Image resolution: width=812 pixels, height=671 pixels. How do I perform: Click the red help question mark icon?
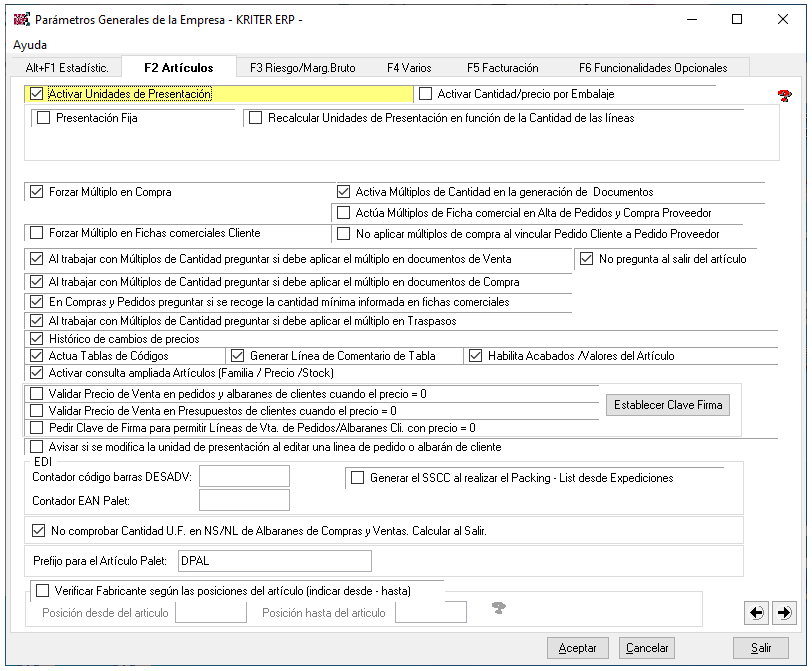pos(785,95)
